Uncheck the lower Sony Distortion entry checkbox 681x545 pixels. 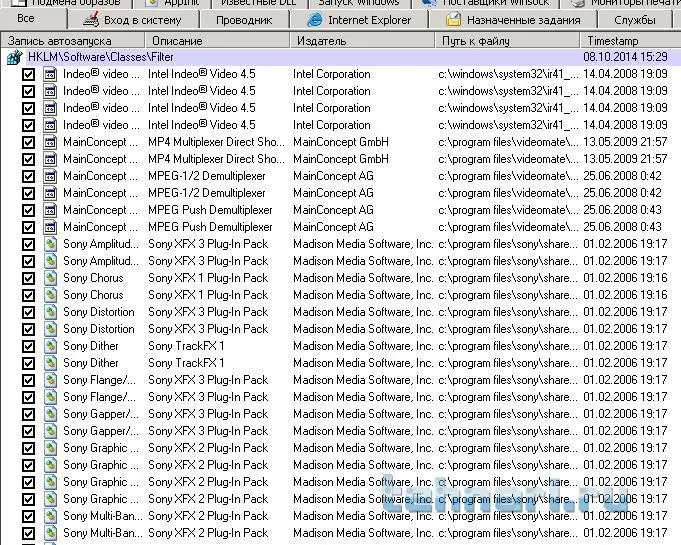pyautogui.click(x=28, y=330)
